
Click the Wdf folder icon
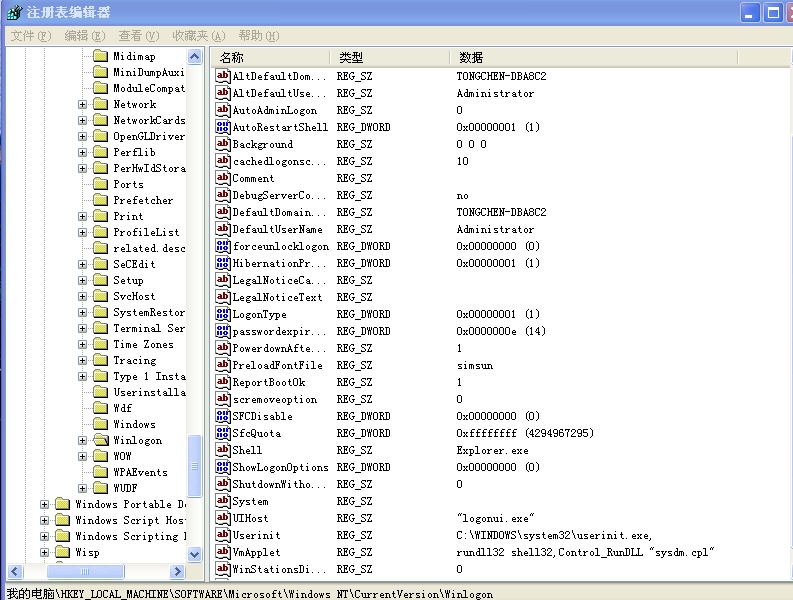click(x=101, y=408)
